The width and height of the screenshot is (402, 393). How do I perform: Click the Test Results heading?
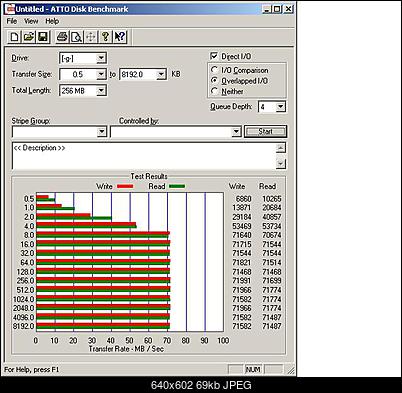click(x=149, y=176)
